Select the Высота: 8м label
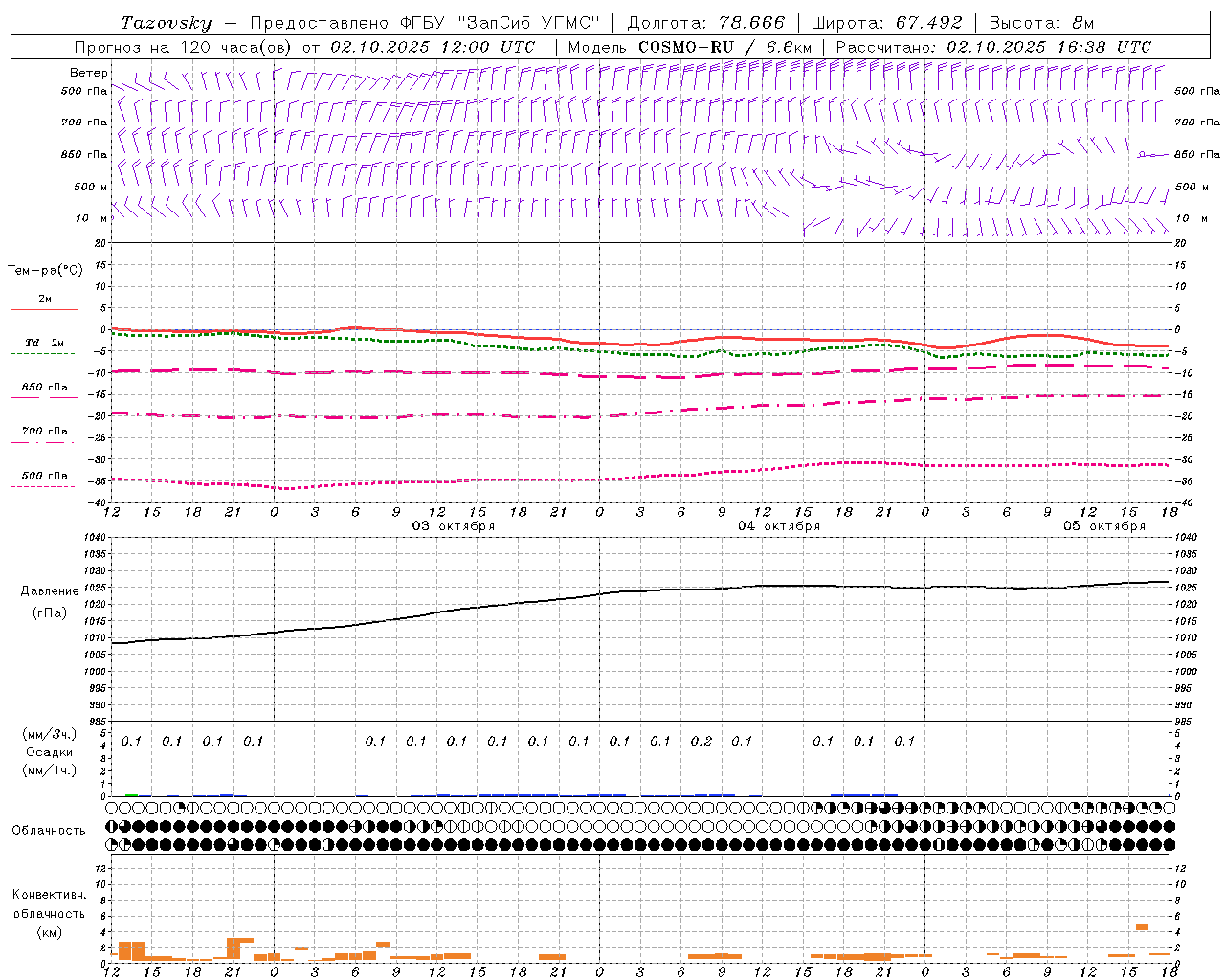This screenshot has width=1225, height=980. coord(1041,23)
